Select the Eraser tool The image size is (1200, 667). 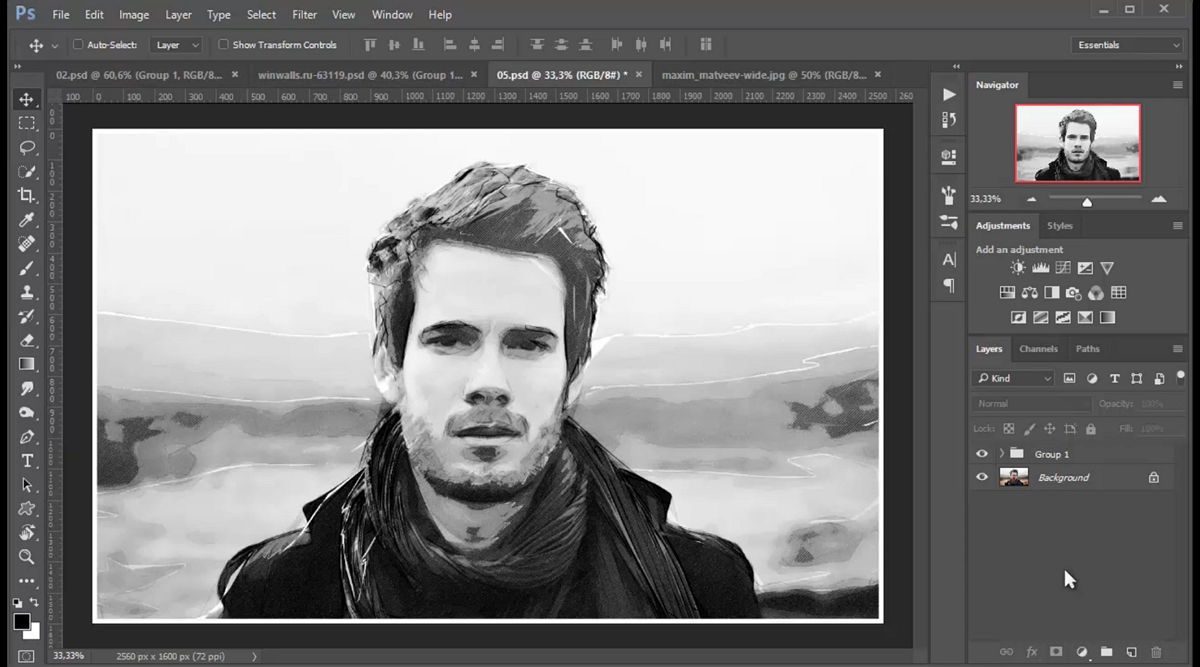click(x=27, y=340)
